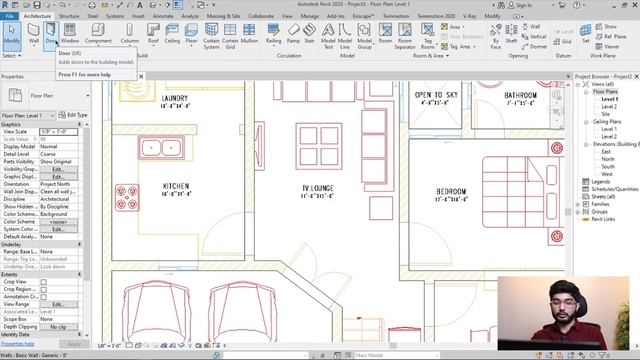Select the Model Text tool
The height and width of the screenshot is (360, 640).
tap(328, 36)
